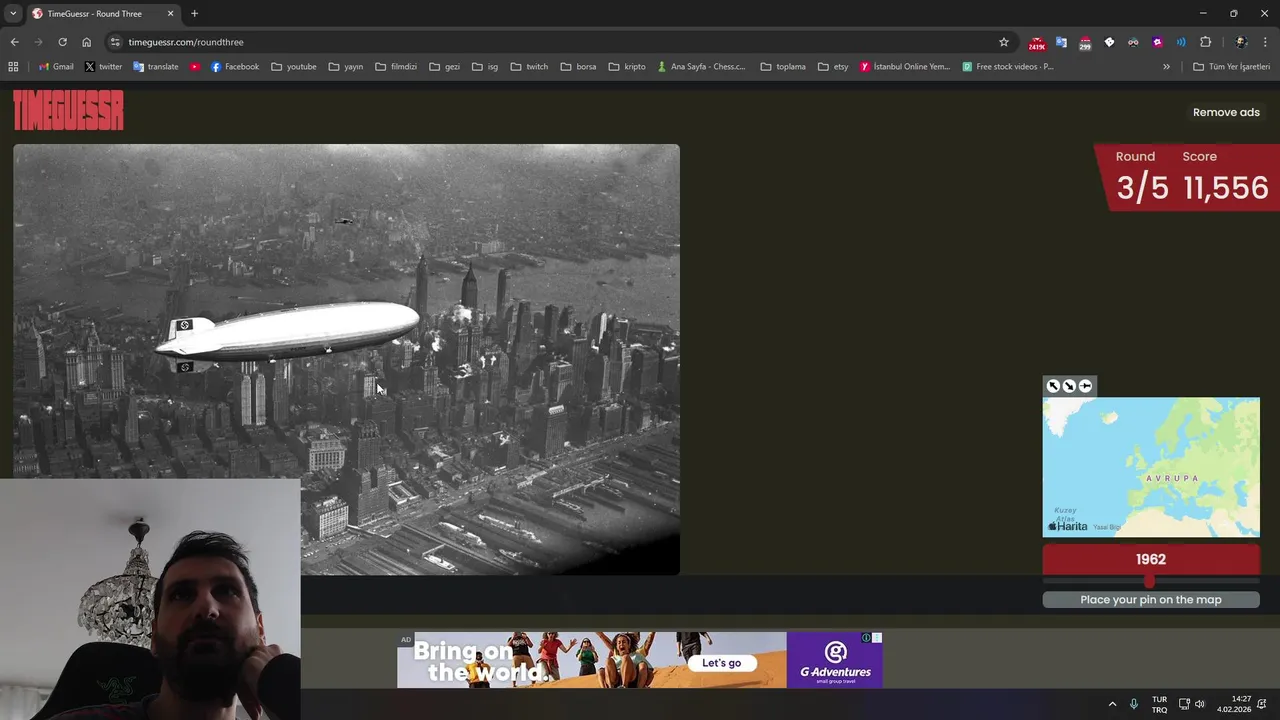Click the year slider handle at 1962
Screen dimensions: 1280x720
tap(1149, 581)
